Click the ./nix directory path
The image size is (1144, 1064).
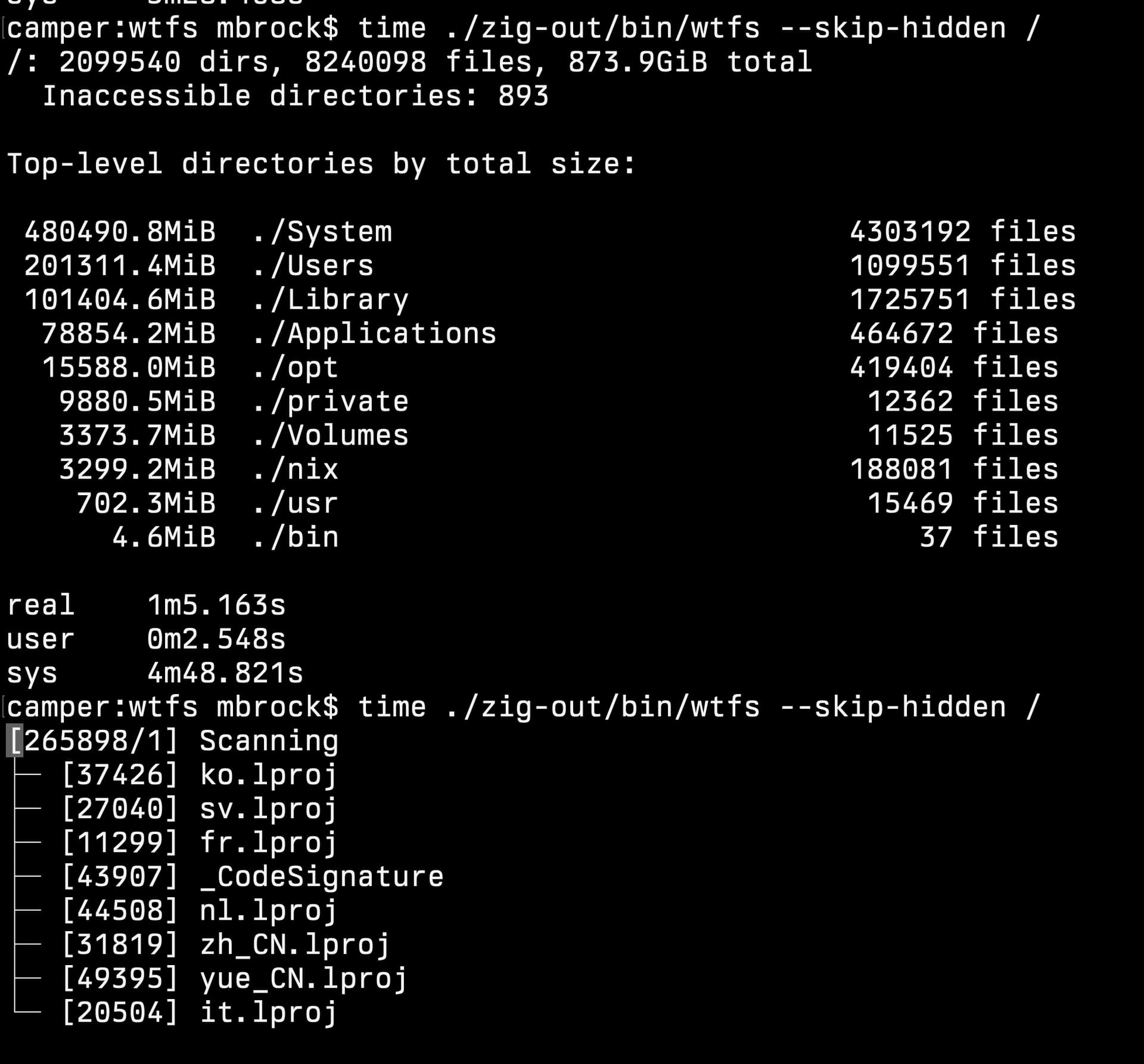coord(295,469)
